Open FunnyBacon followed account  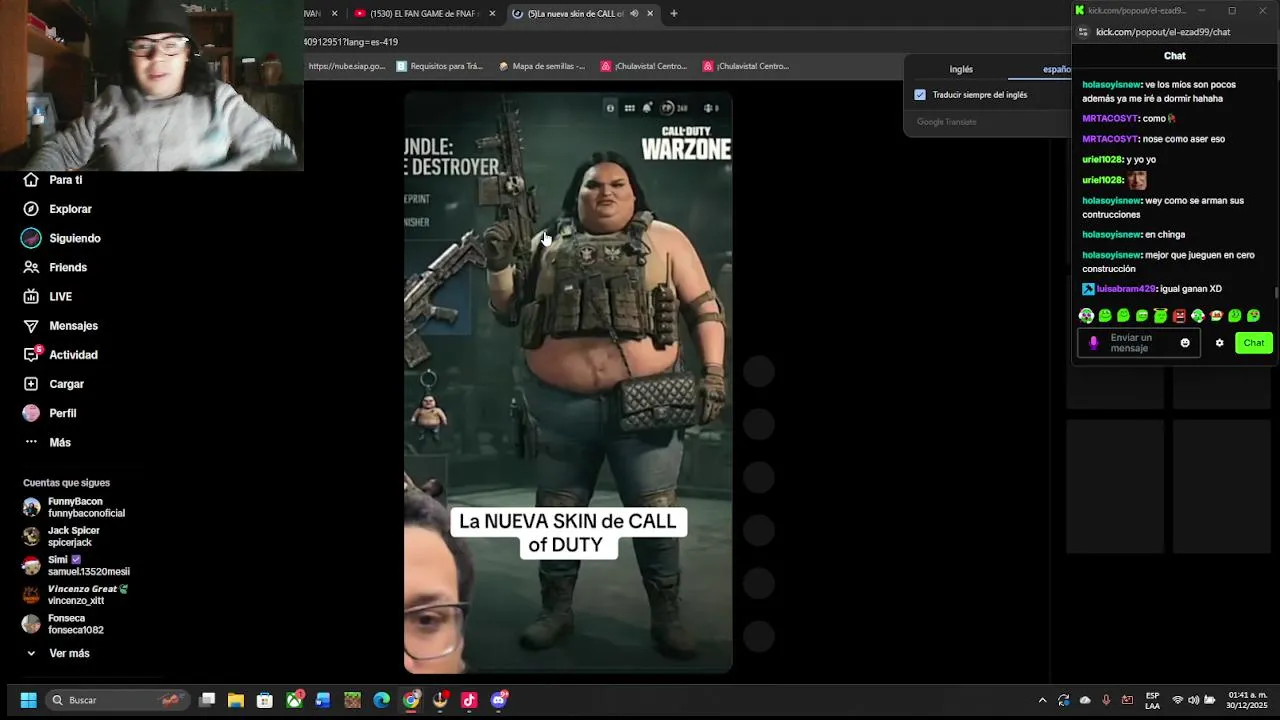pos(74,507)
